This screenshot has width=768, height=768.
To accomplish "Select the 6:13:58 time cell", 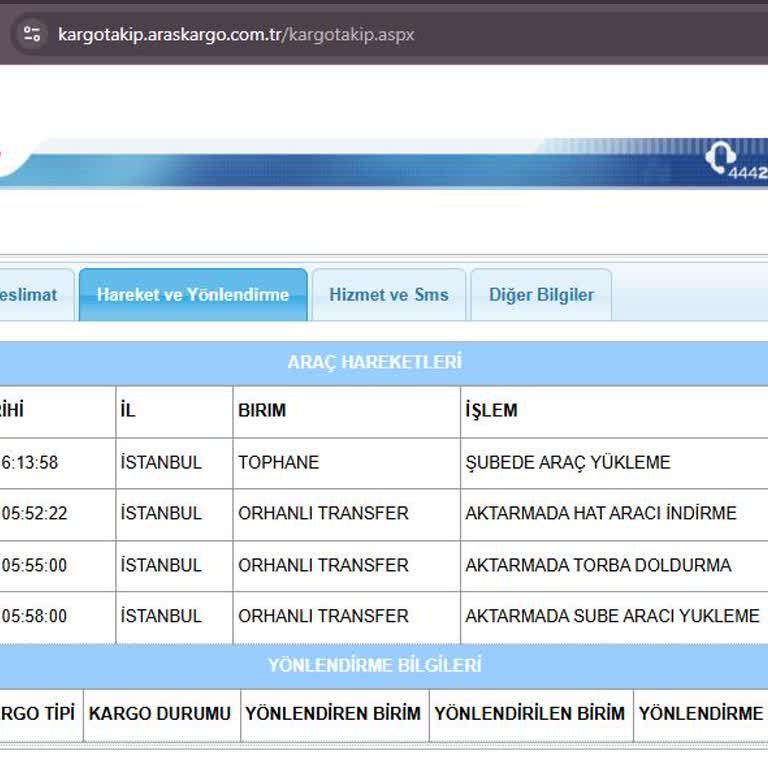I will pos(57,463).
